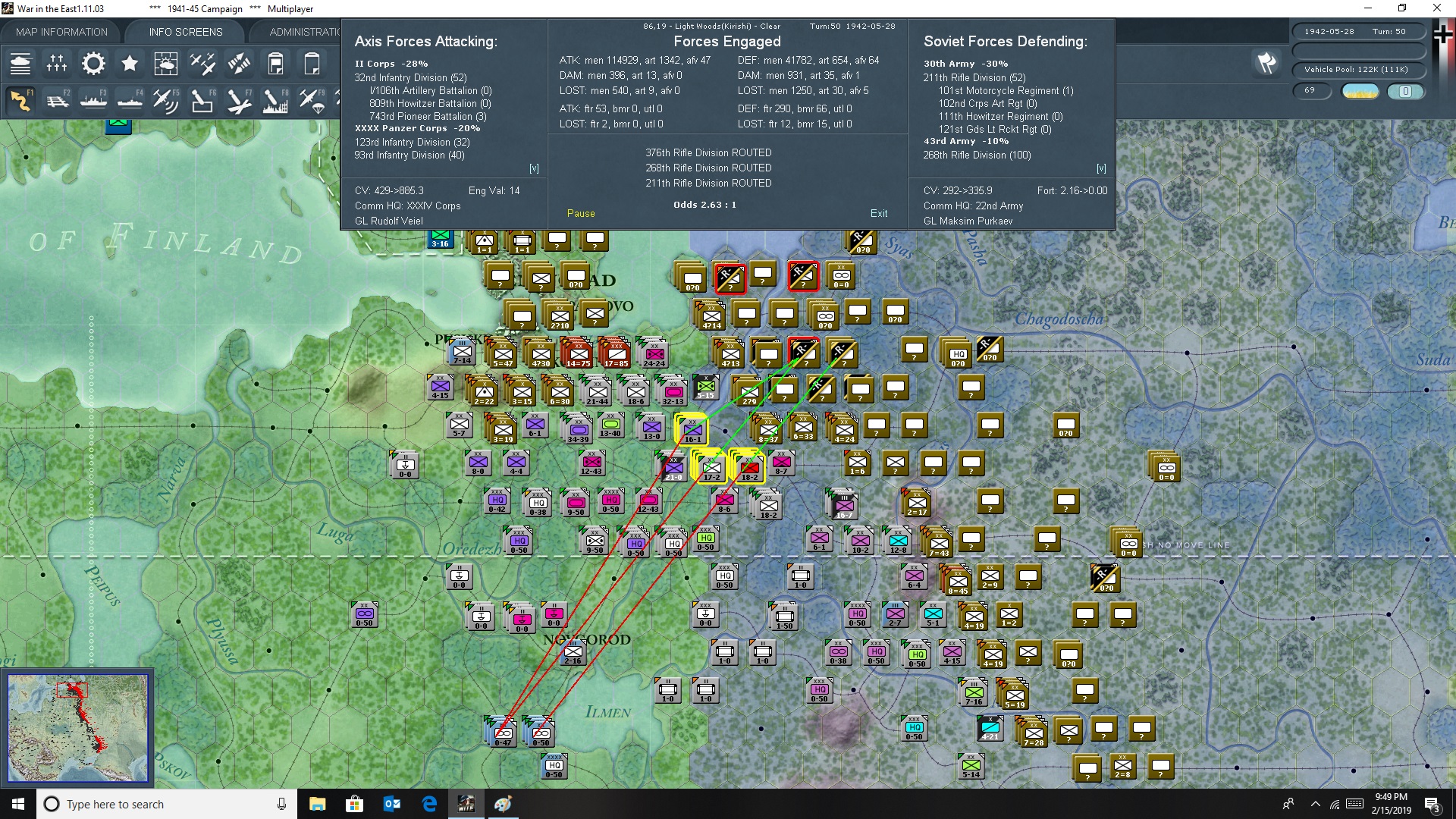Open the air doctrine airplanes icon
The width and height of the screenshot is (1456, 819).
(202, 64)
